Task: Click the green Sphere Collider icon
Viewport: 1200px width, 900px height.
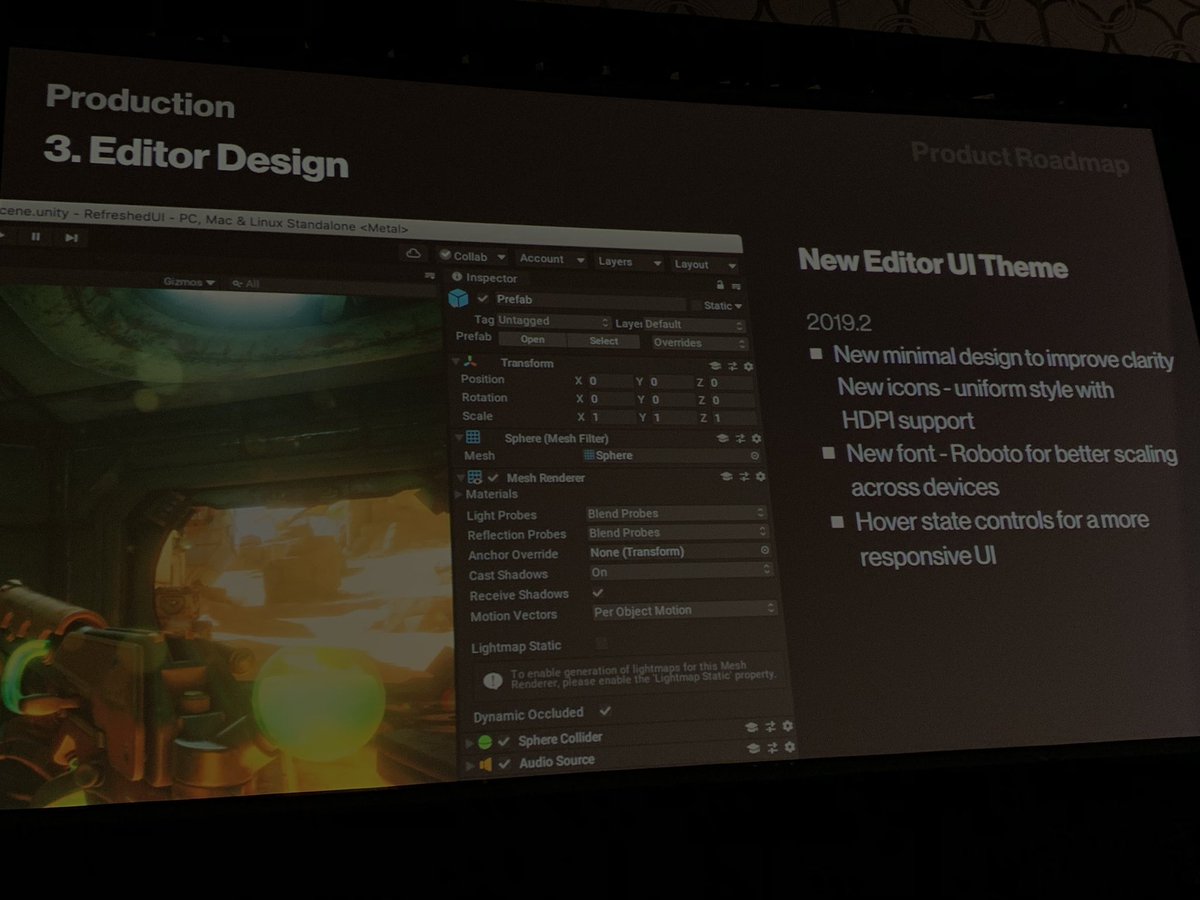Action: [485, 742]
